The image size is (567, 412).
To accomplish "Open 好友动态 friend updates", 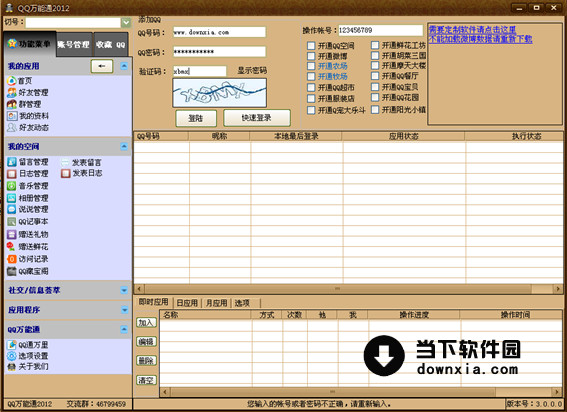I will 27,127.
